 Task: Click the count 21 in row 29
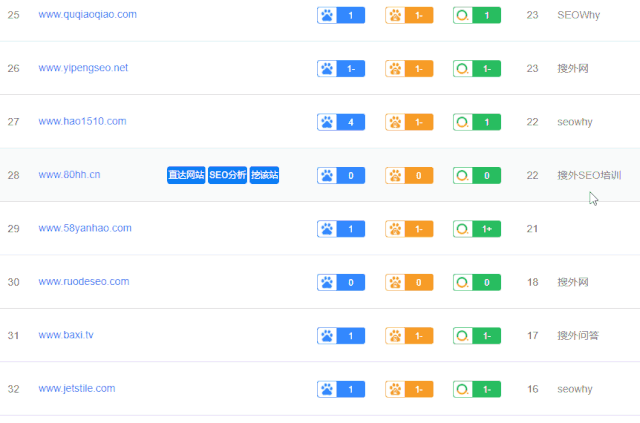tap(532, 229)
